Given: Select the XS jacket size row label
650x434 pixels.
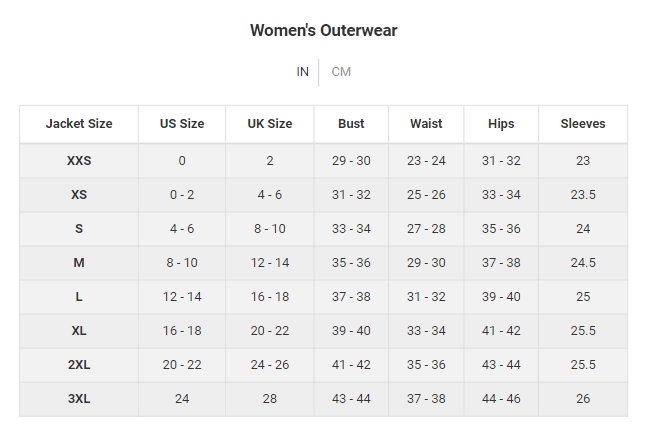Looking at the screenshot, I should tap(79, 195).
